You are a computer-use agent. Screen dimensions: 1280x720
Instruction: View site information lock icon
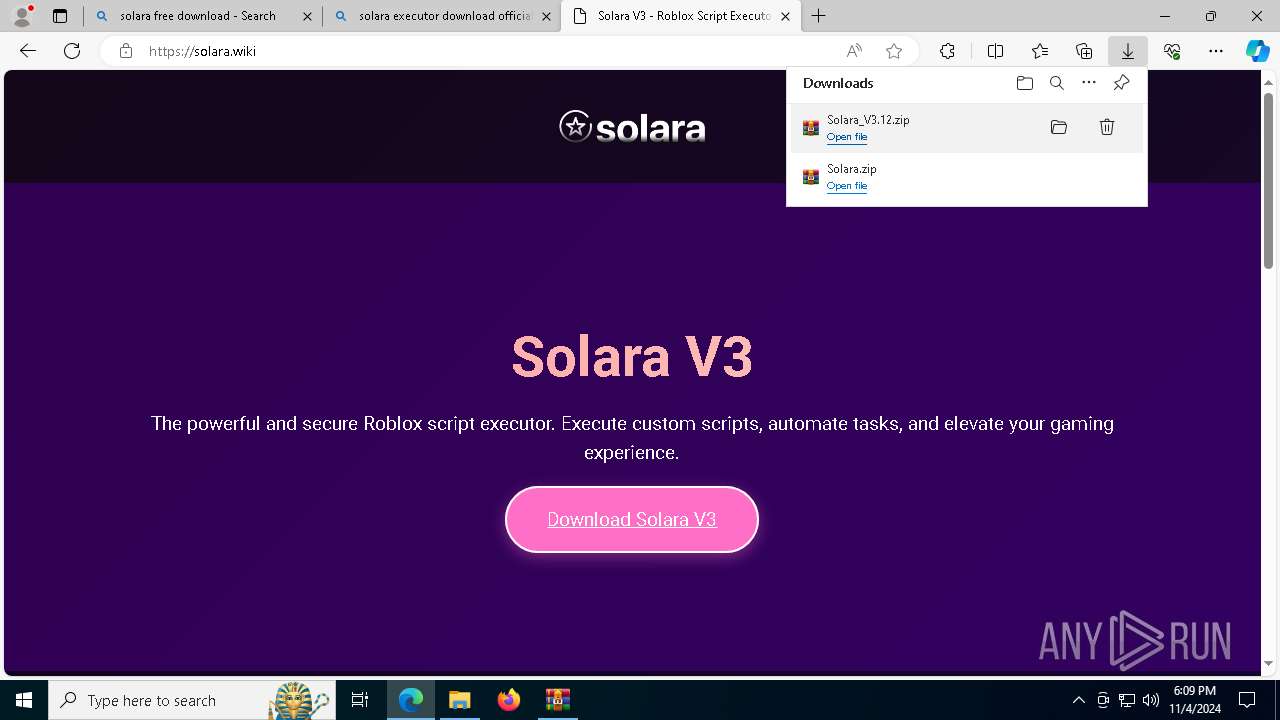(126, 51)
